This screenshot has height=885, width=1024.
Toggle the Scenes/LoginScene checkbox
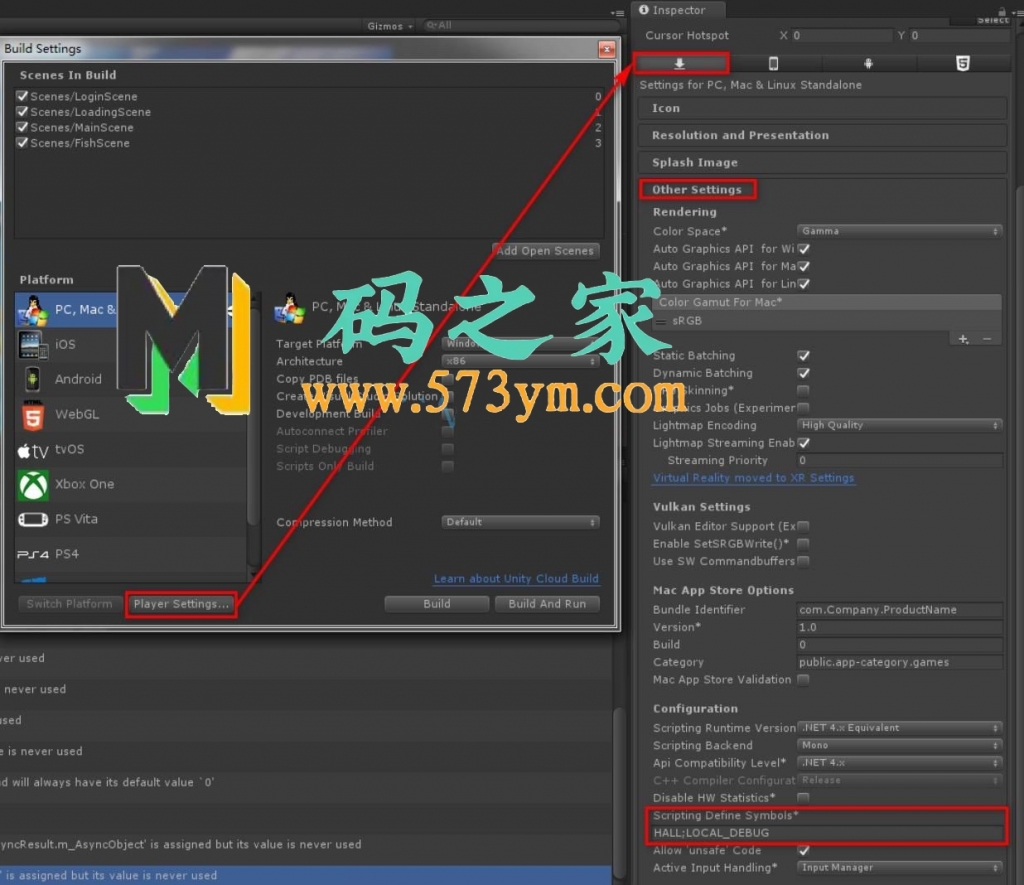22,96
